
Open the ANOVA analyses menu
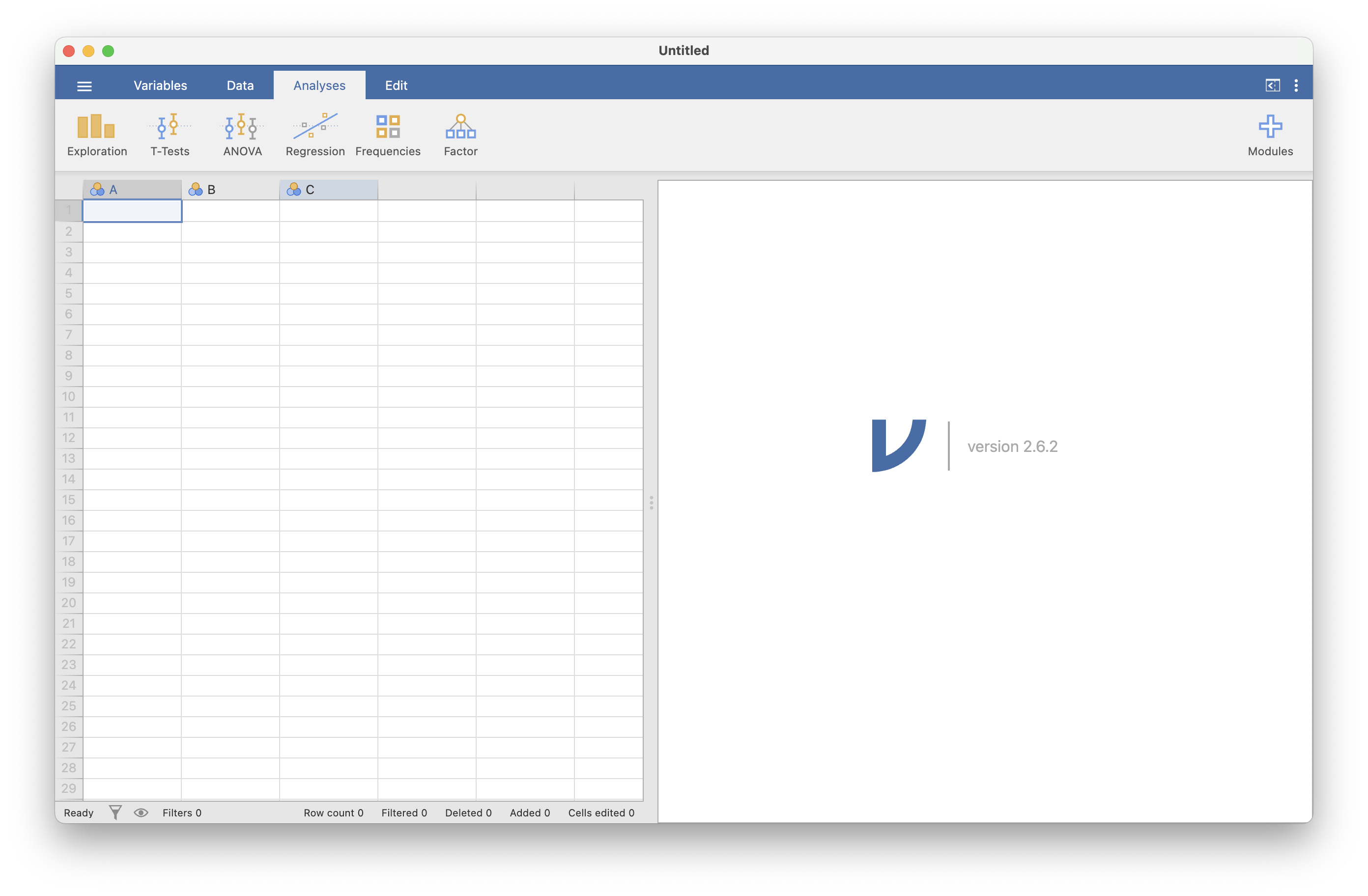click(x=242, y=135)
